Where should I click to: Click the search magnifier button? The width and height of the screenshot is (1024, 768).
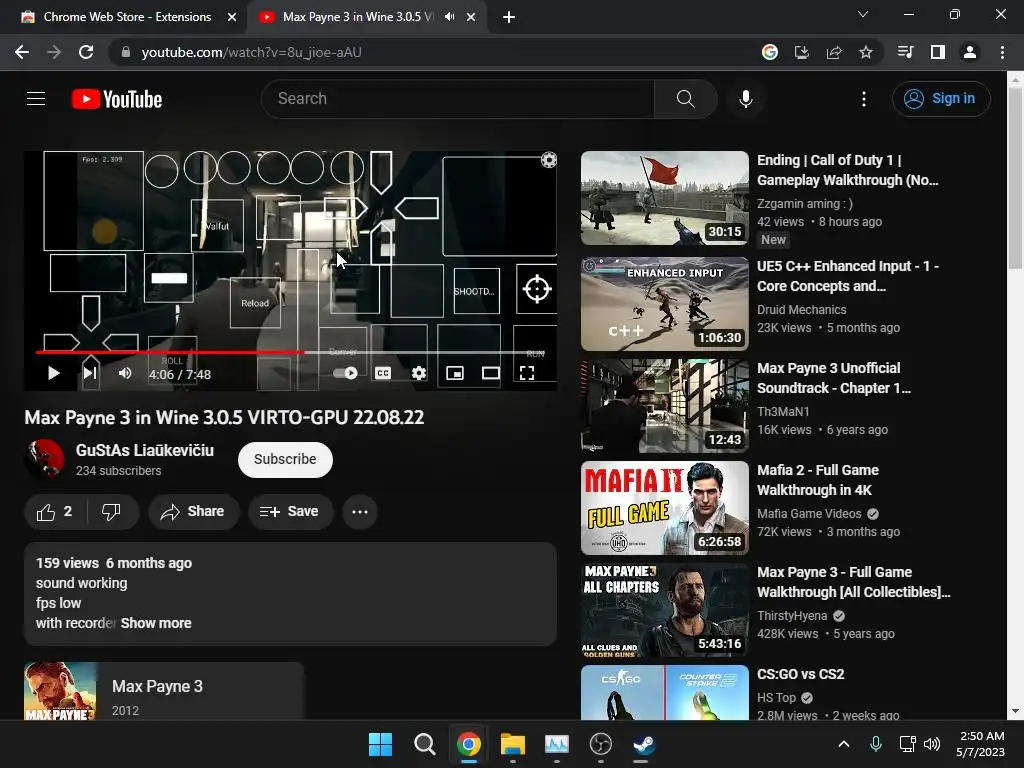point(685,99)
